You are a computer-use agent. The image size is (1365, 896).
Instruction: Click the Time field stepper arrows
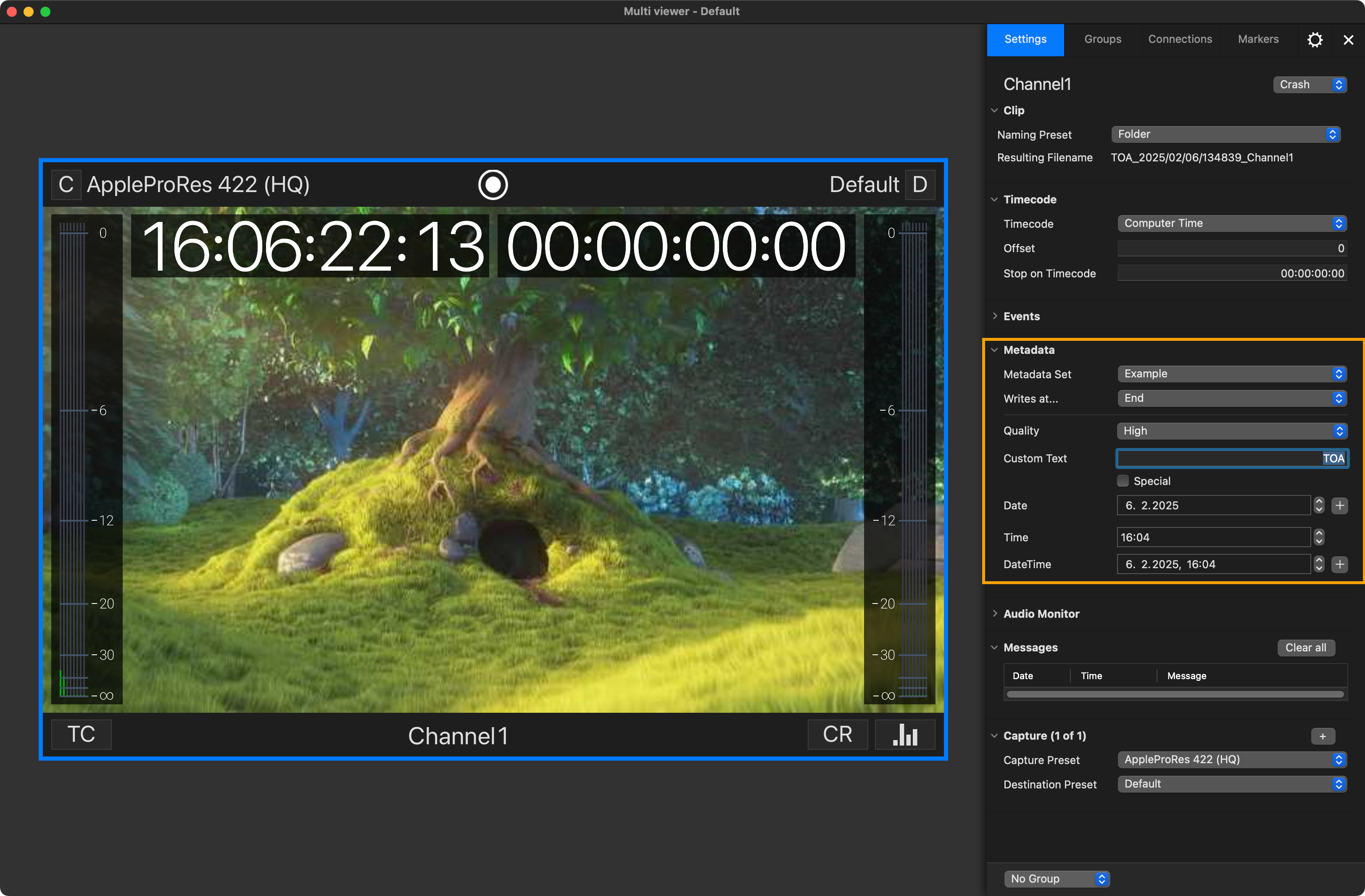click(x=1318, y=538)
